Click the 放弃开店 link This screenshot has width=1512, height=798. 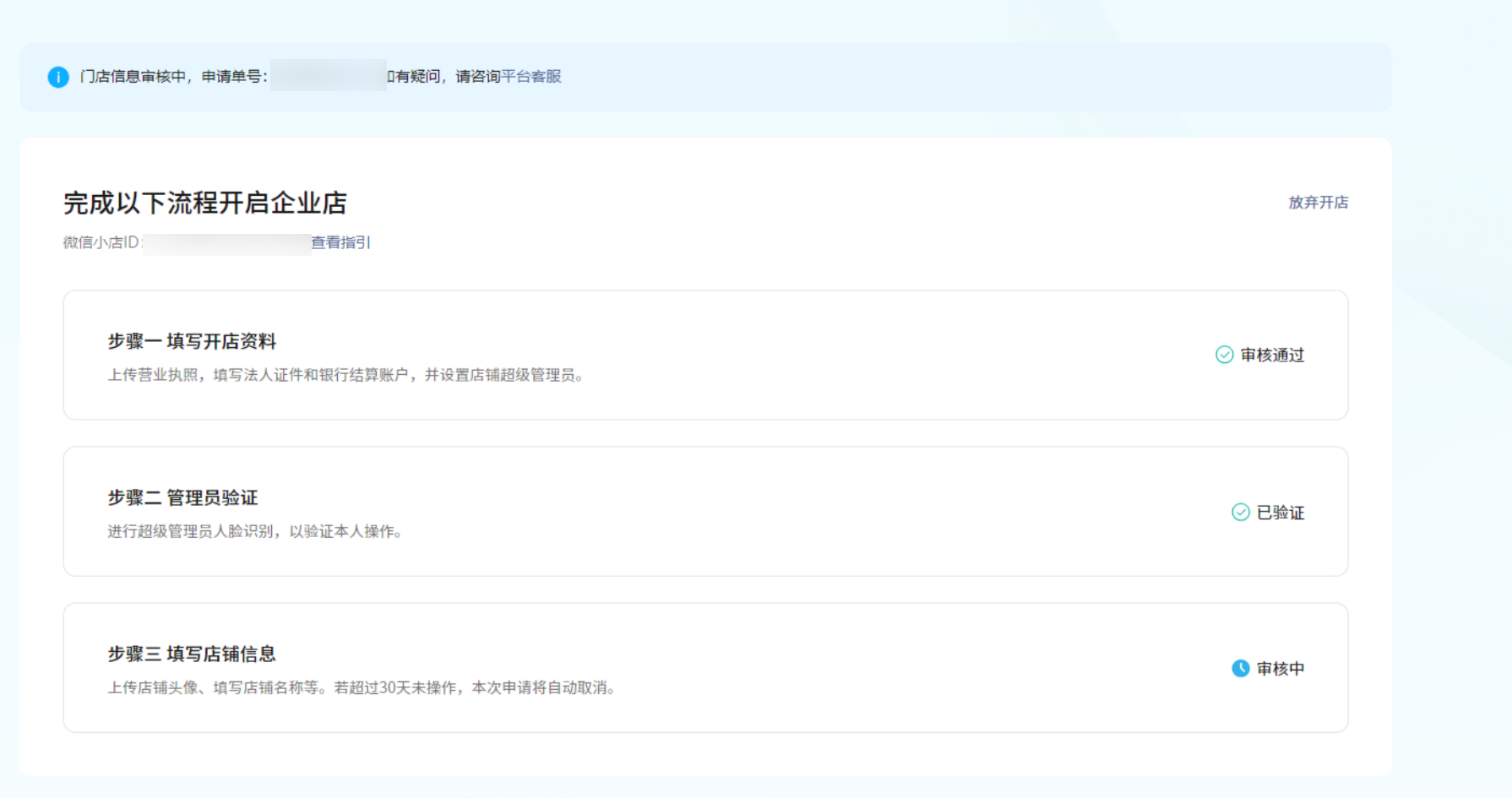point(1318,203)
